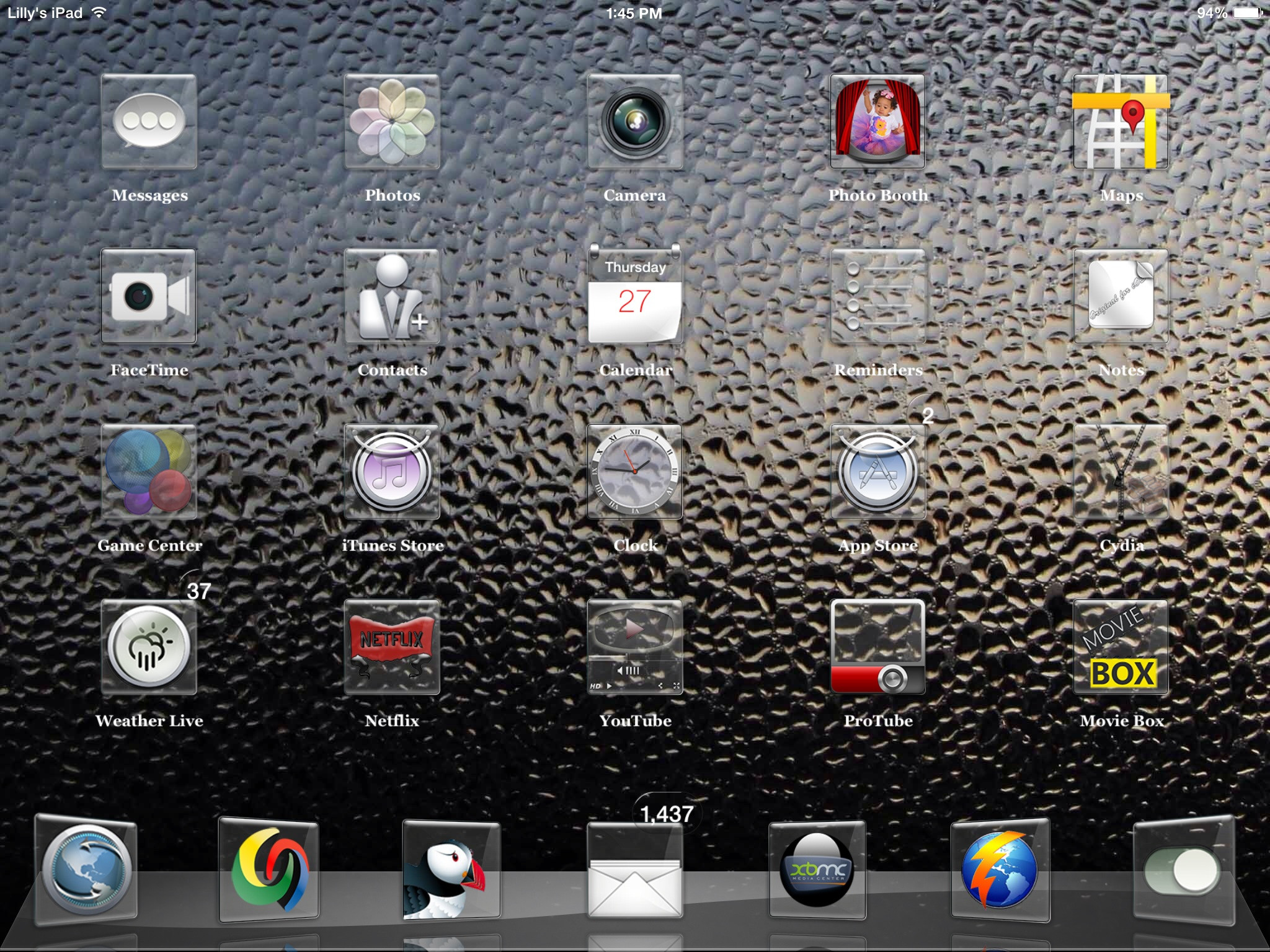Screen dimensions: 1270x952
Task: Open Calendar showing Thursday 27
Action: 635,296
